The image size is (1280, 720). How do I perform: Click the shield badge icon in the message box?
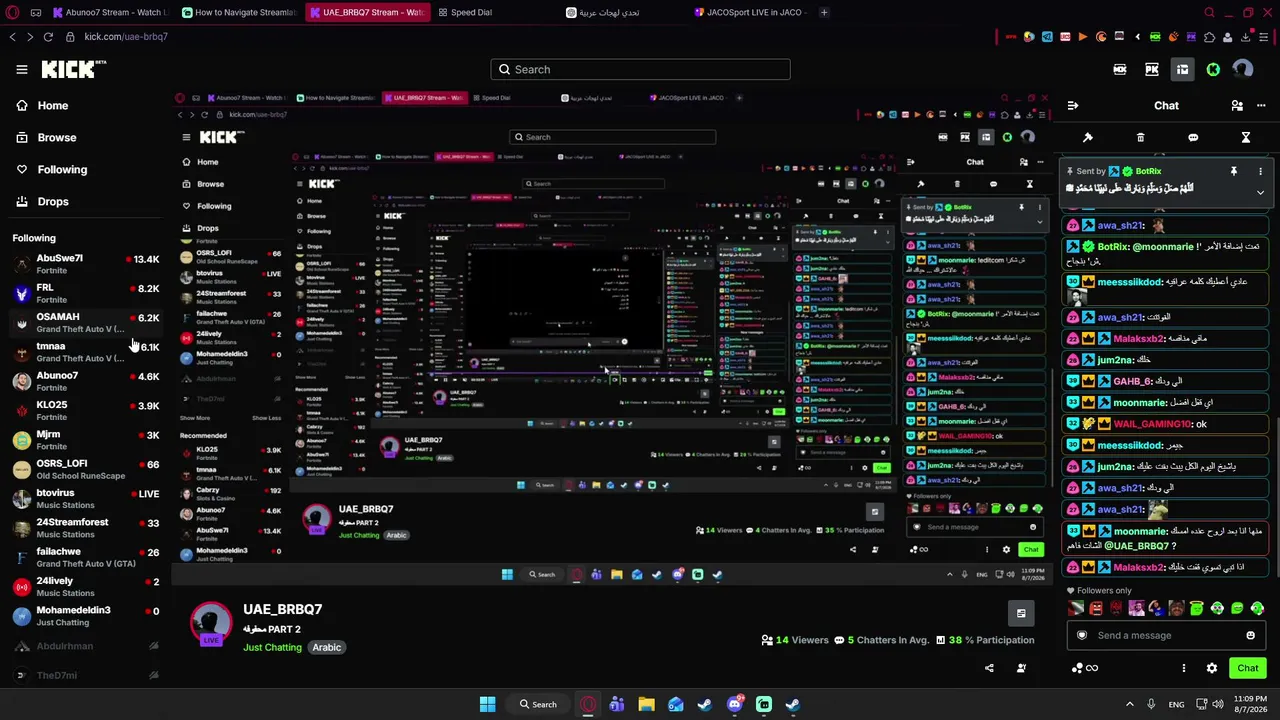click(1081, 635)
